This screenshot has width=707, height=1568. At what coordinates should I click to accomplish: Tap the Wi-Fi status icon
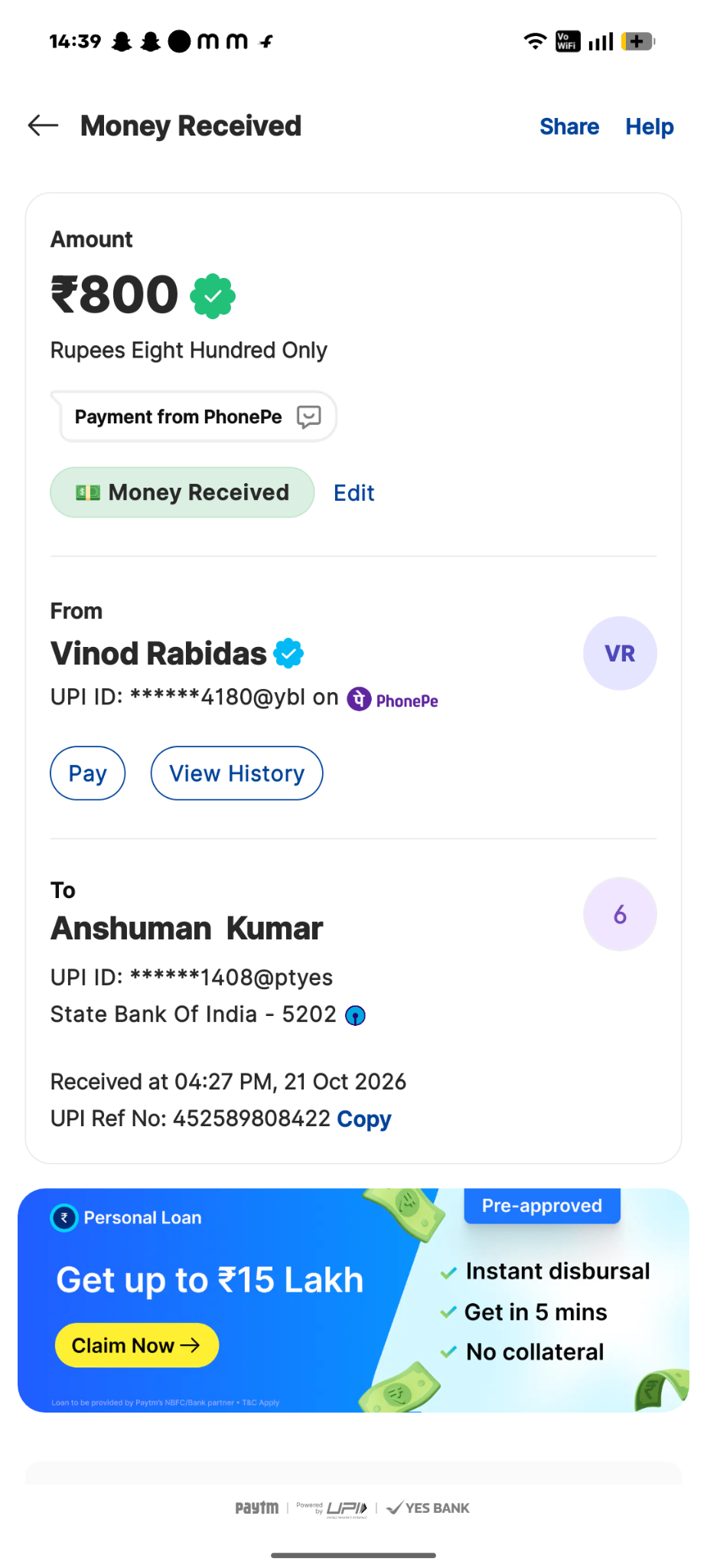[x=535, y=41]
